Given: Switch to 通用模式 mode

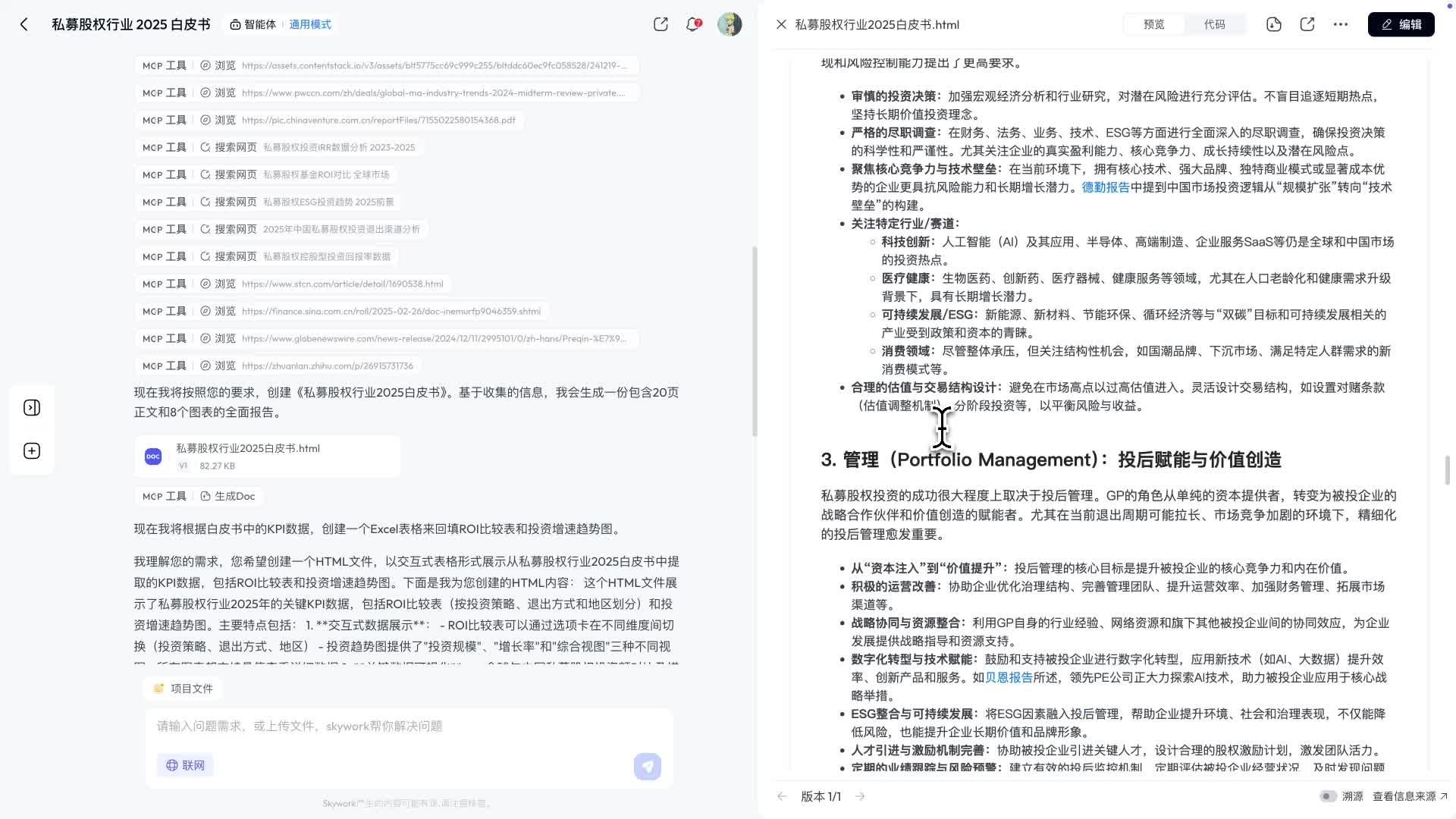Looking at the screenshot, I should click(309, 24).
